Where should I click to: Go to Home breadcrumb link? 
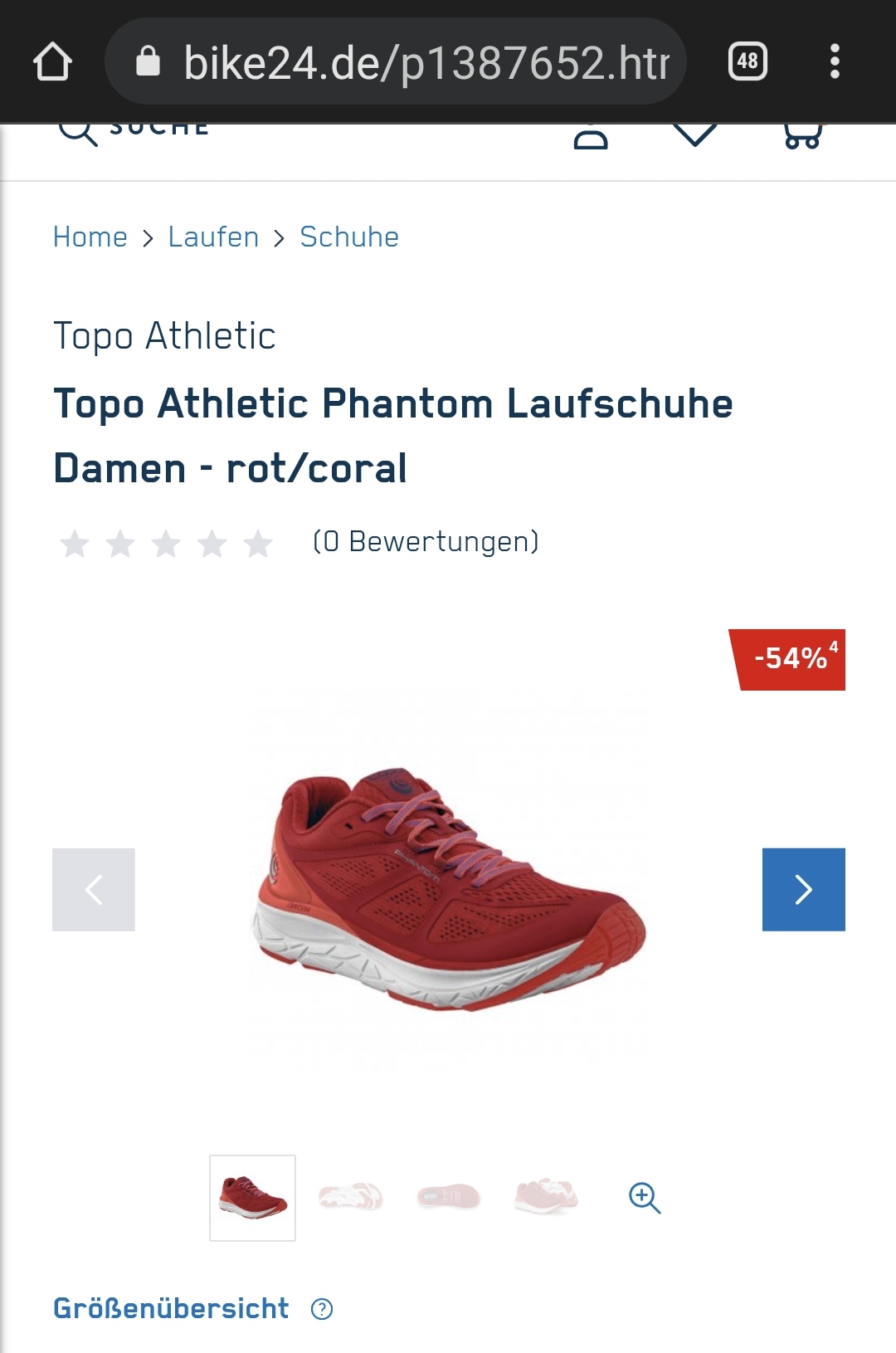[90, 237]
